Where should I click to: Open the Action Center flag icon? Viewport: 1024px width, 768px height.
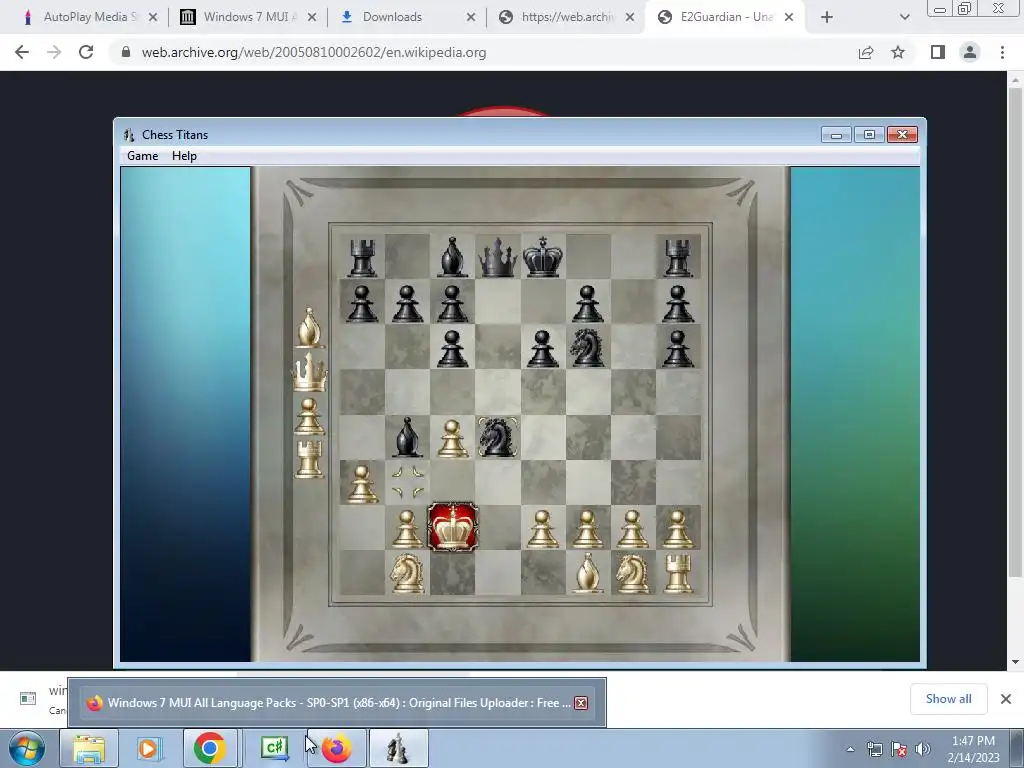pos(899,749)
